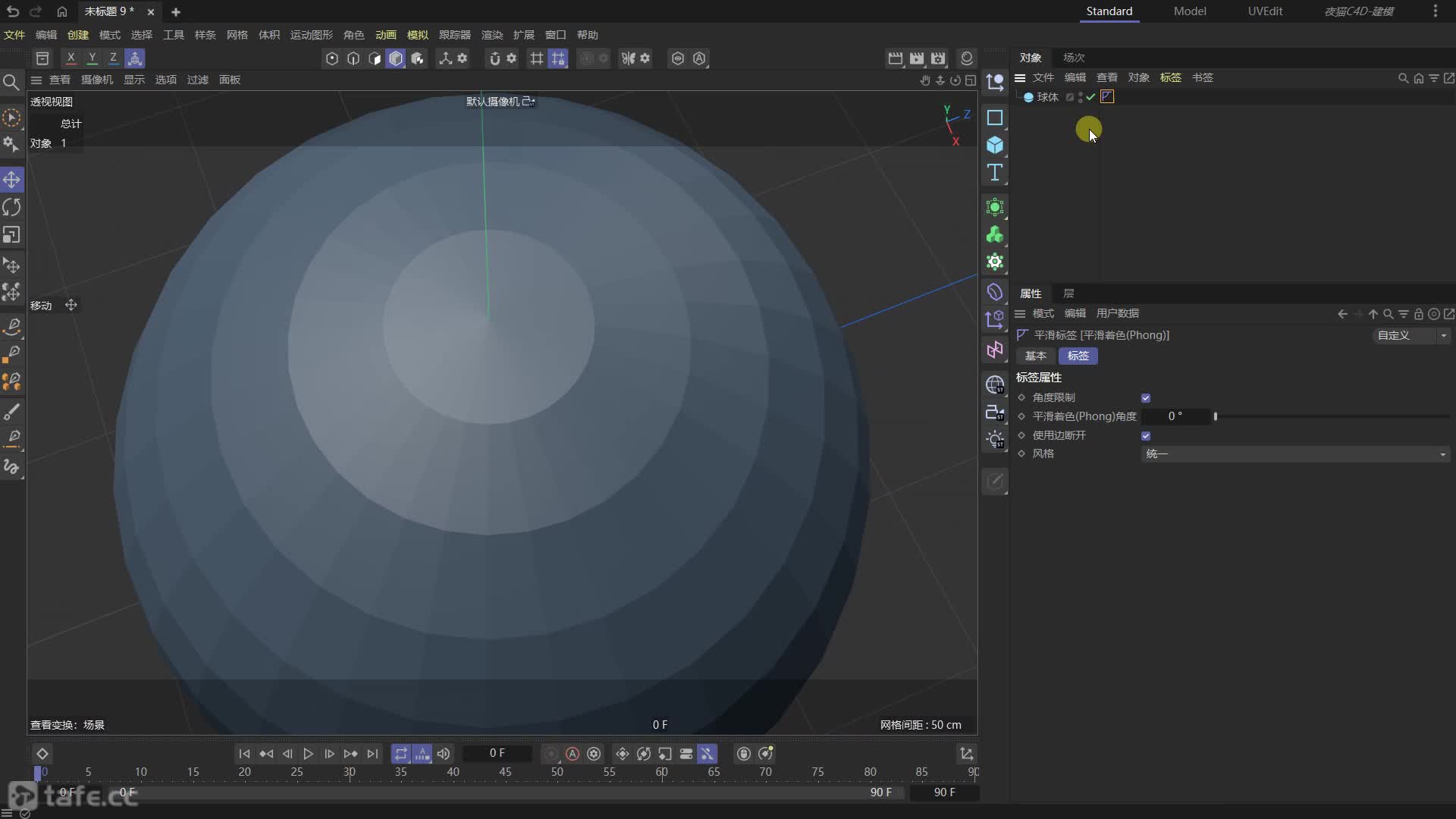Select the Move tool in left toolbar

(x=11, y=180)
